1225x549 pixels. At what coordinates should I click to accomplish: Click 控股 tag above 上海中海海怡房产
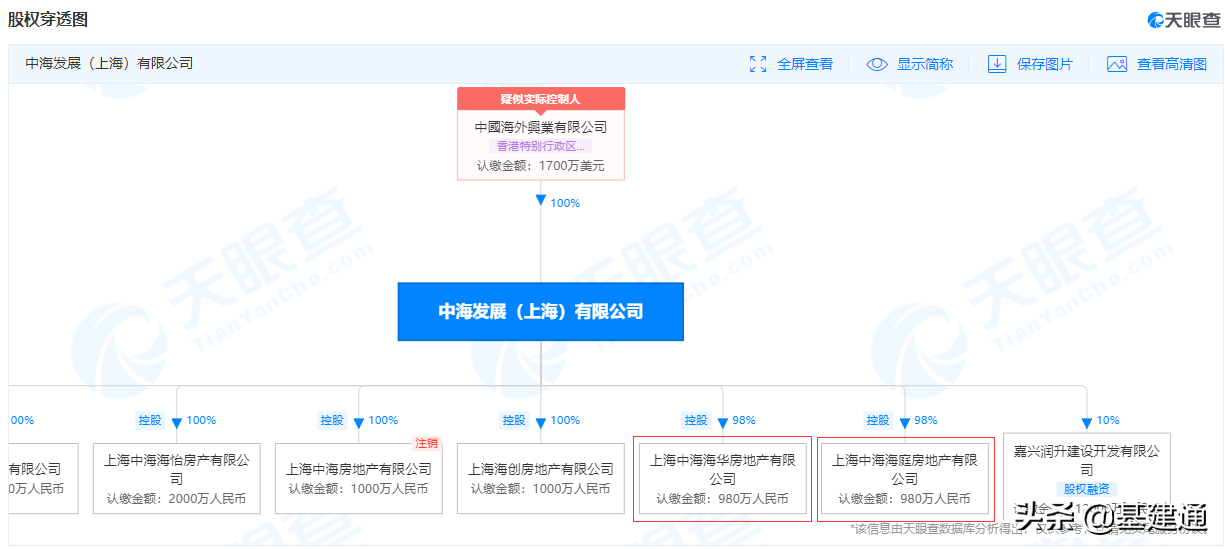click(150, 420)
